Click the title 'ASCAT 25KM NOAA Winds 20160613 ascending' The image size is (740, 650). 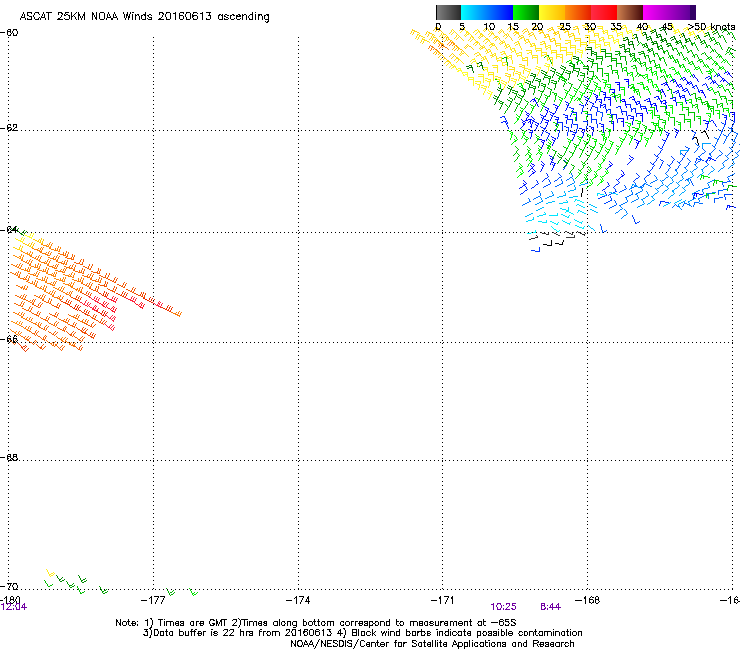[x=144, y=17]
